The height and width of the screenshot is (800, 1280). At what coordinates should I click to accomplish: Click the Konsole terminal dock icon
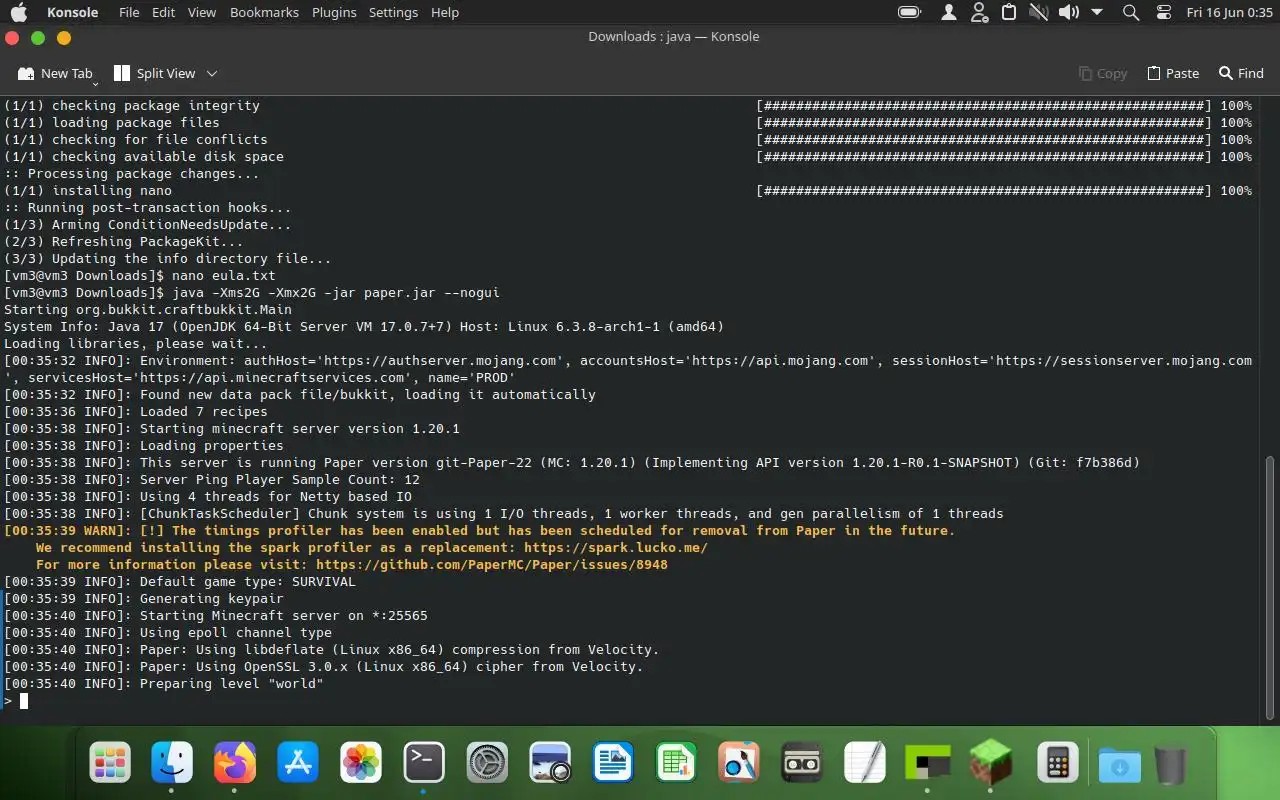[x=424, y=763]
